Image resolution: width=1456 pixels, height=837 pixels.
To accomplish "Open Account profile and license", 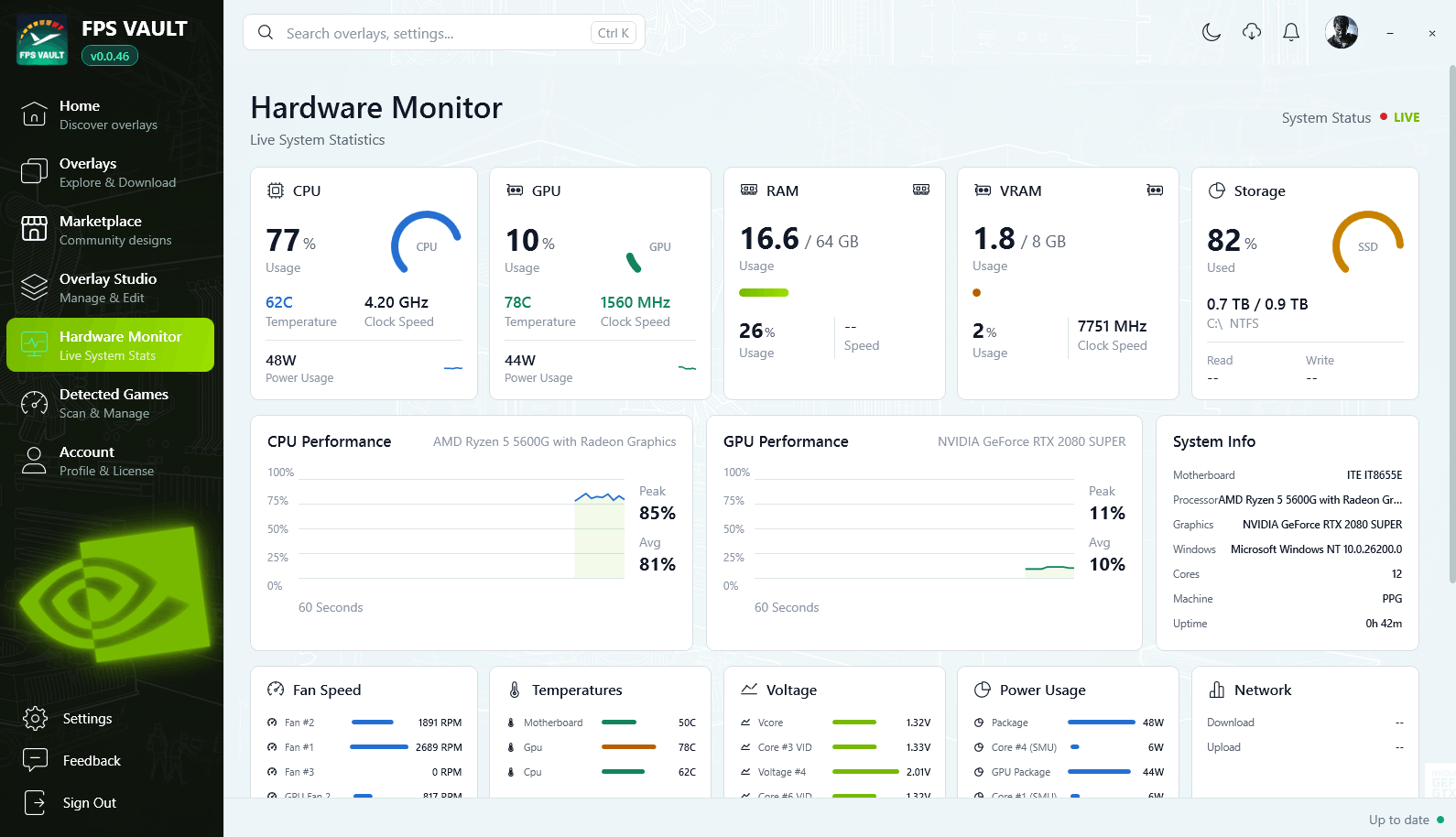I will tap(110, 461).
